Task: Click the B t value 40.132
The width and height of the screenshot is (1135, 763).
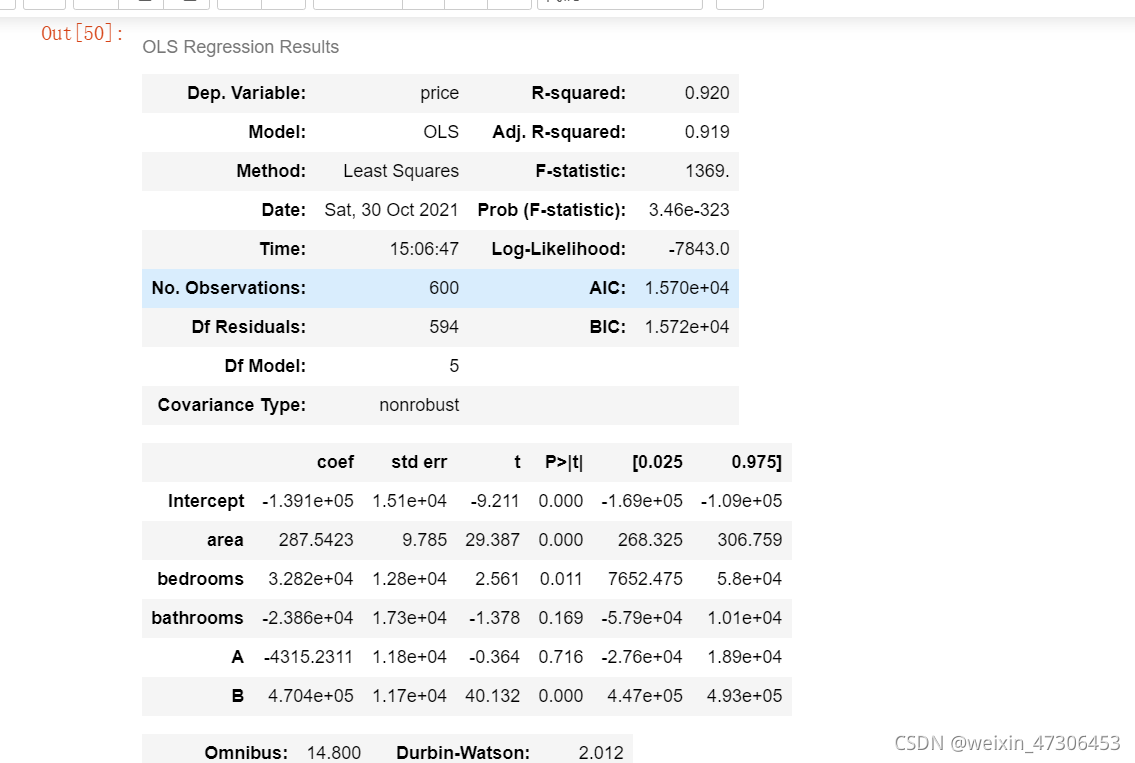Action: pyautogui.click(x=492, y=697)
